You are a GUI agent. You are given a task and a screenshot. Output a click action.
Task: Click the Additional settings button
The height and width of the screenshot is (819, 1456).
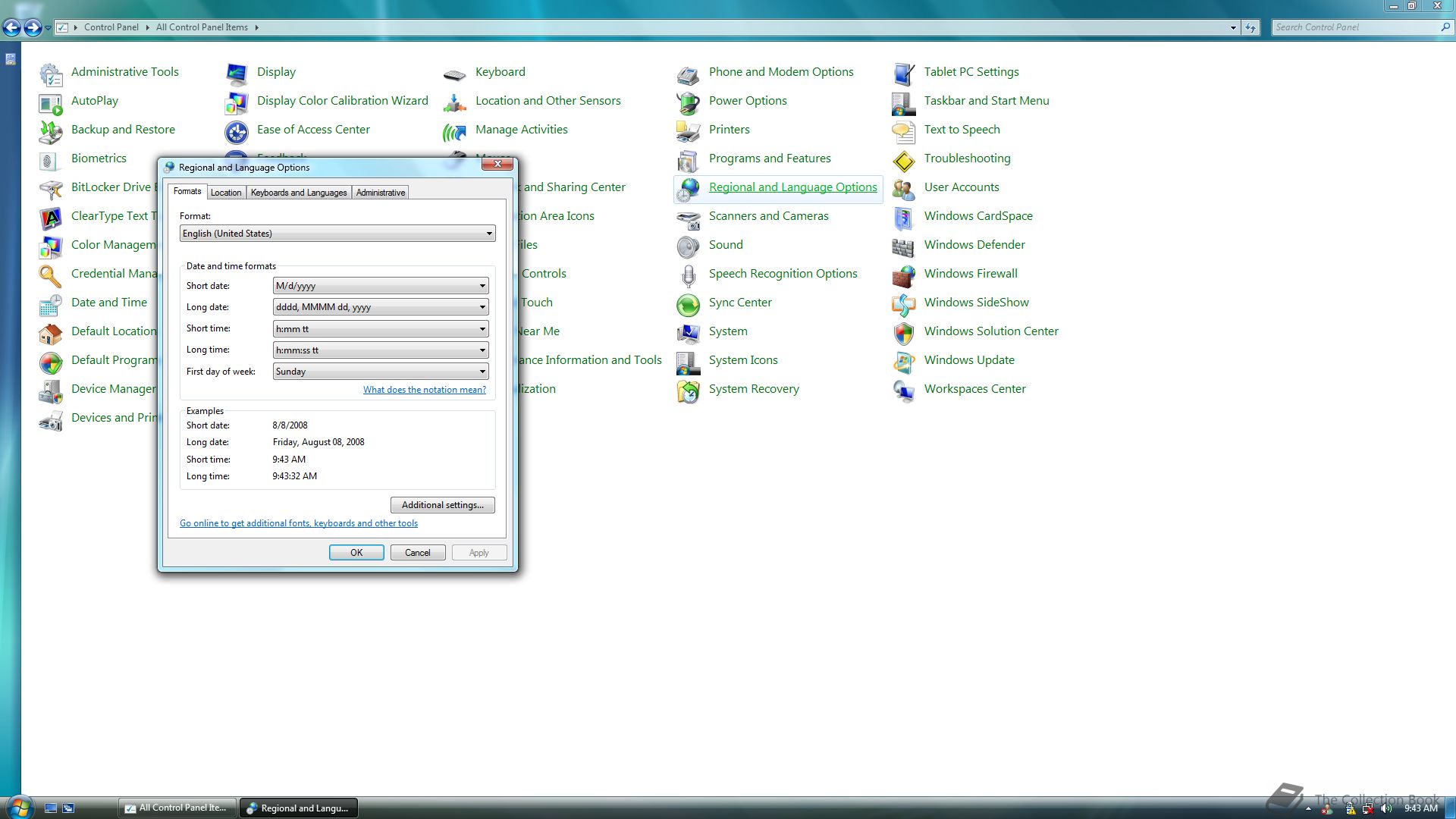point(443,505)
